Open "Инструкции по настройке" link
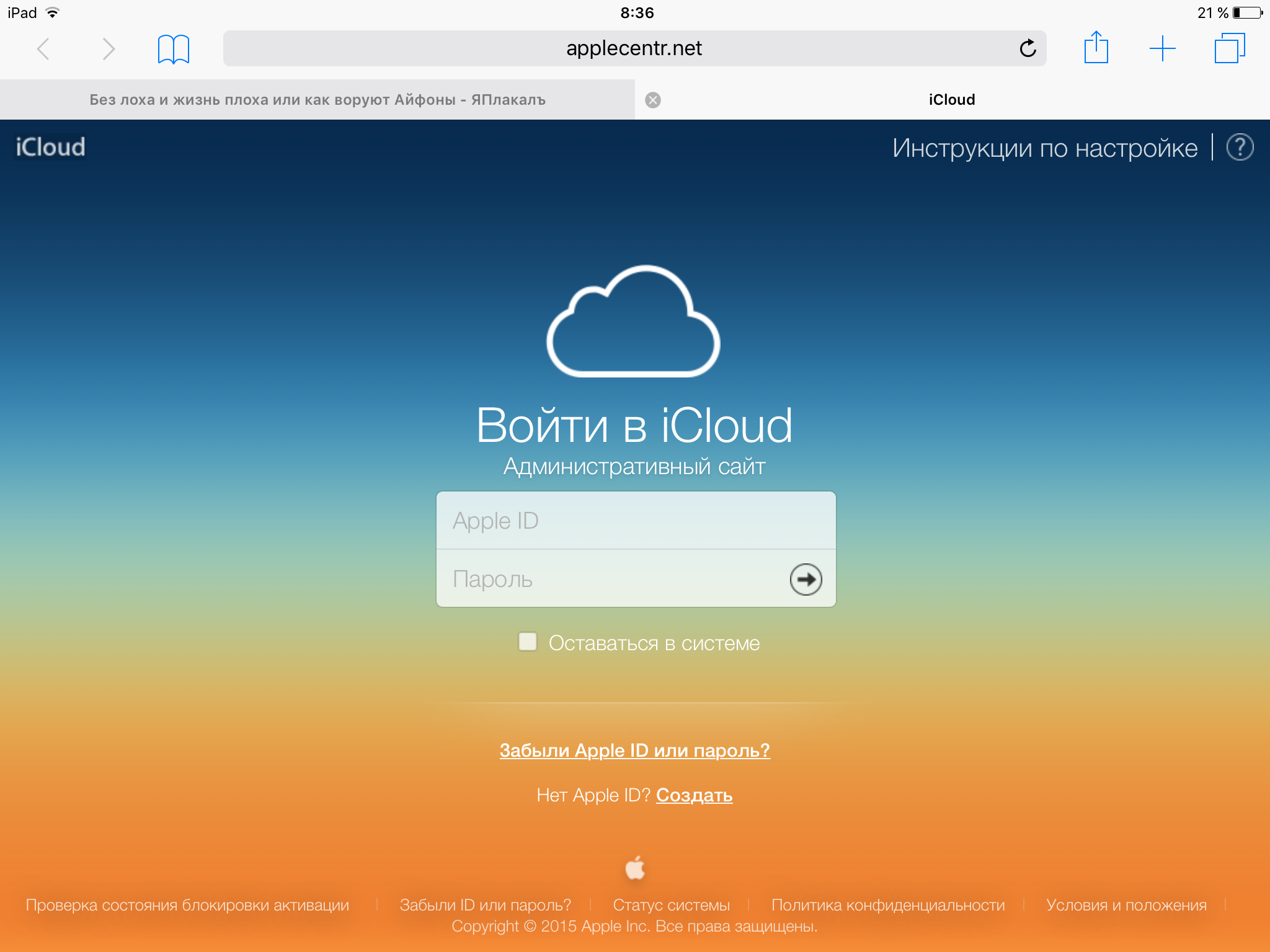This screenshot has width=1270, height=952. pos(1045,148)
